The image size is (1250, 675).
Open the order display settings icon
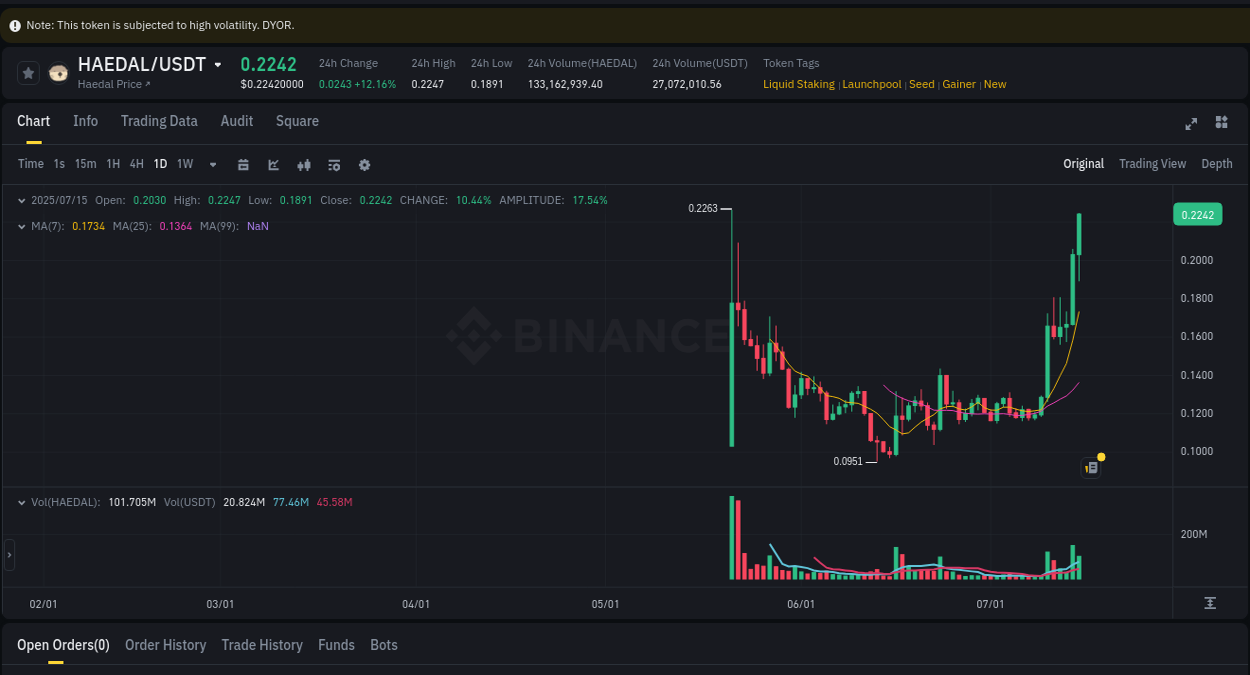click(334, 164)
